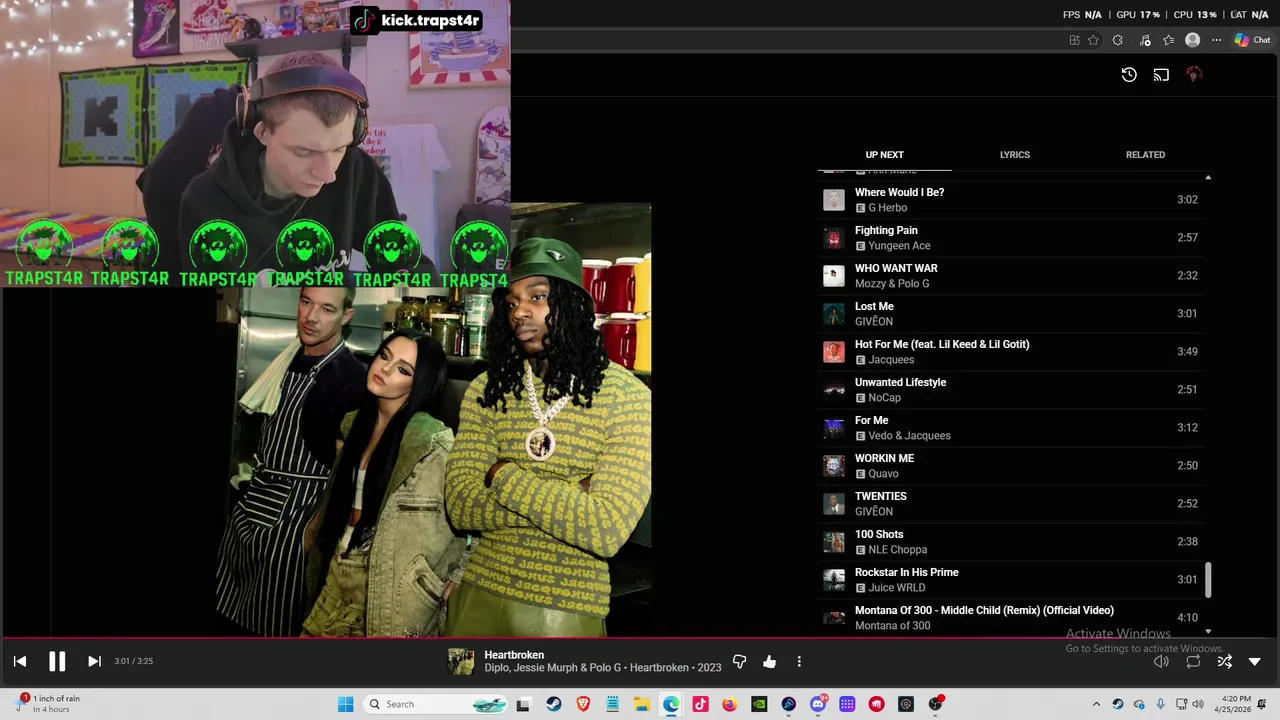The width and height of the screenshot is (1280, 720).
Task: Play 'WORKIN ME' by Quavo
Action: (1010, 466)
